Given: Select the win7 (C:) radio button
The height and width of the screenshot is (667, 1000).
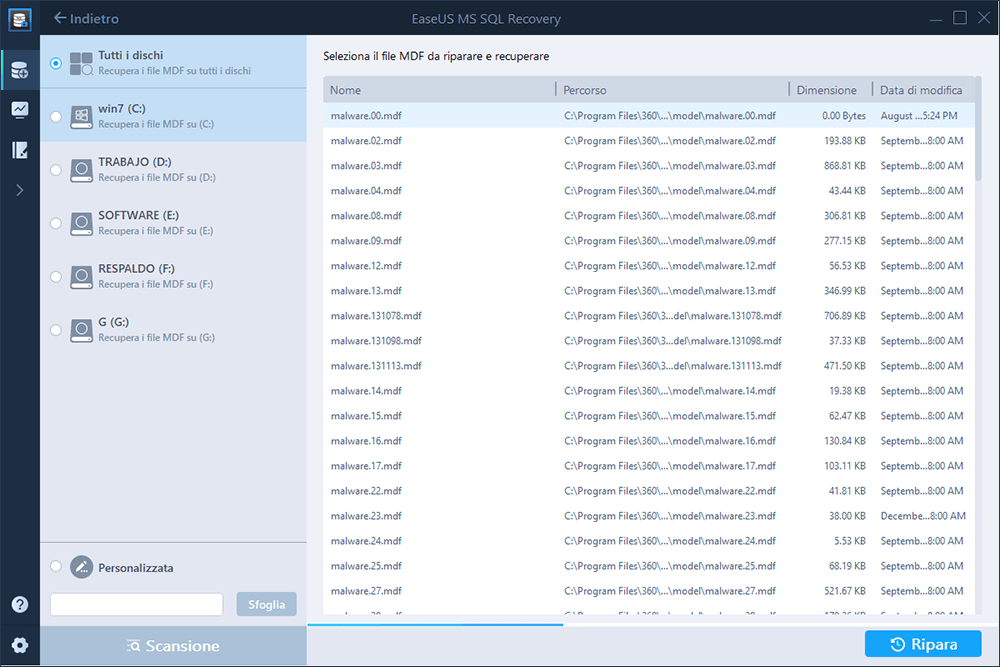Looking at the screenshot, I should point(56,117).
